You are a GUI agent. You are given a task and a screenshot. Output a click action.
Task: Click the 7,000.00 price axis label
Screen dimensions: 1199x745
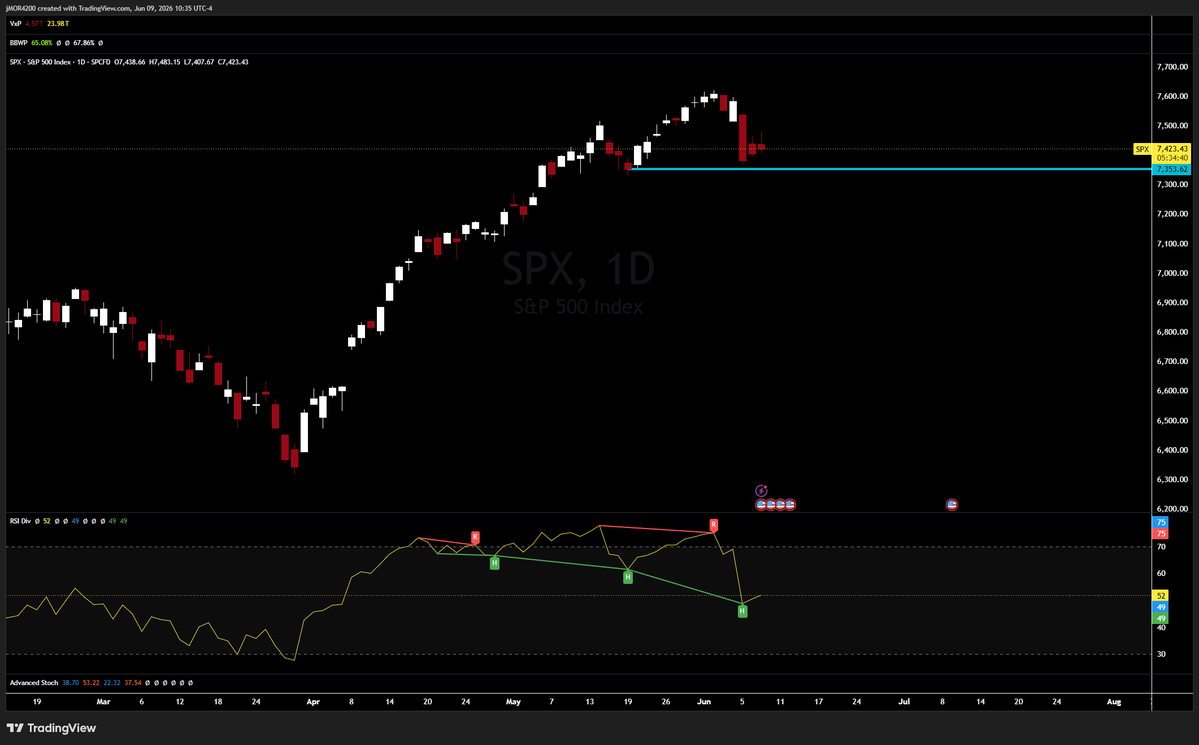[x=1172, y=273]
